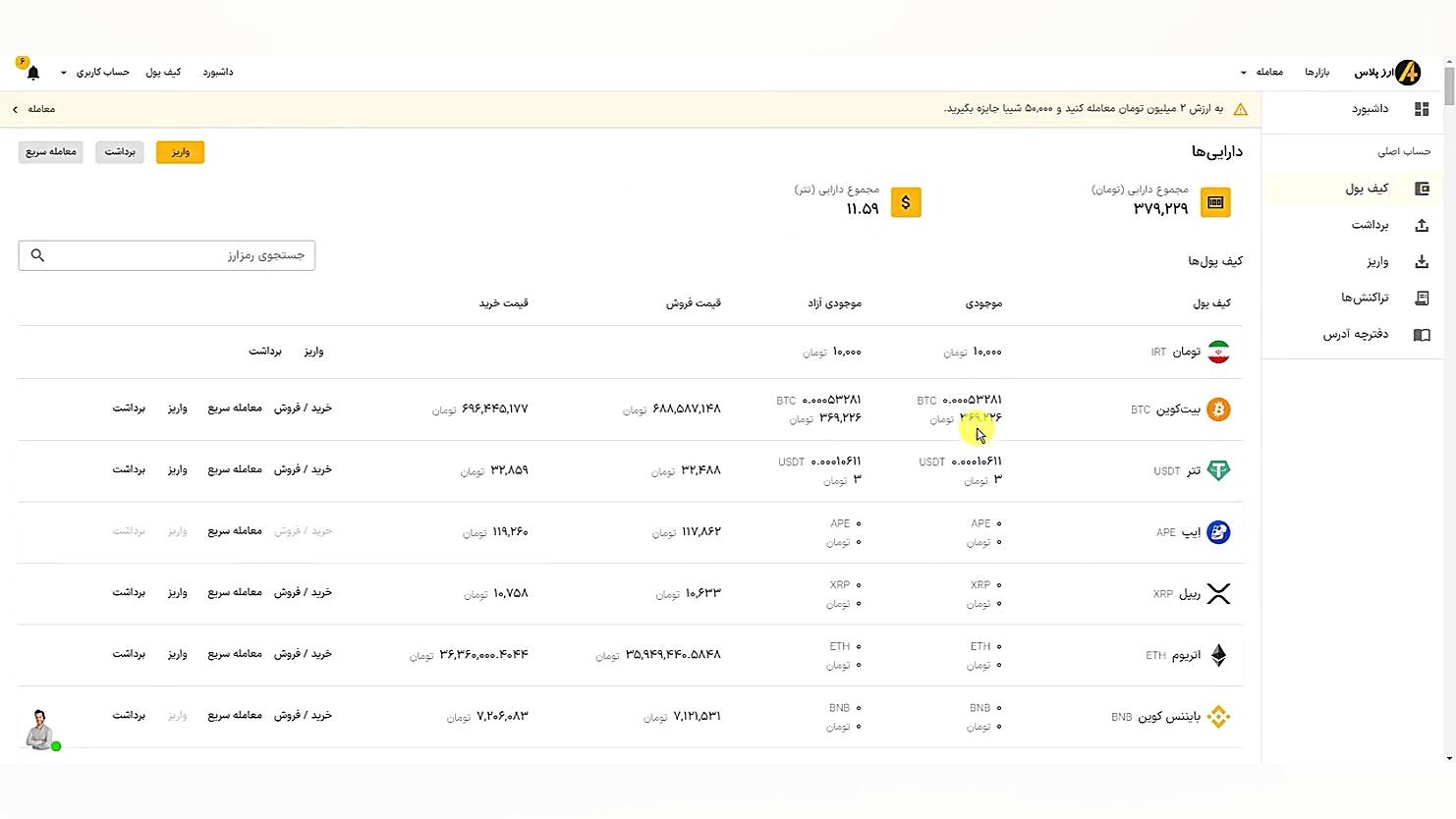Click برداشت in the Bitcoin row
This screenshot has height=819, width=1456.
point(129,408)
